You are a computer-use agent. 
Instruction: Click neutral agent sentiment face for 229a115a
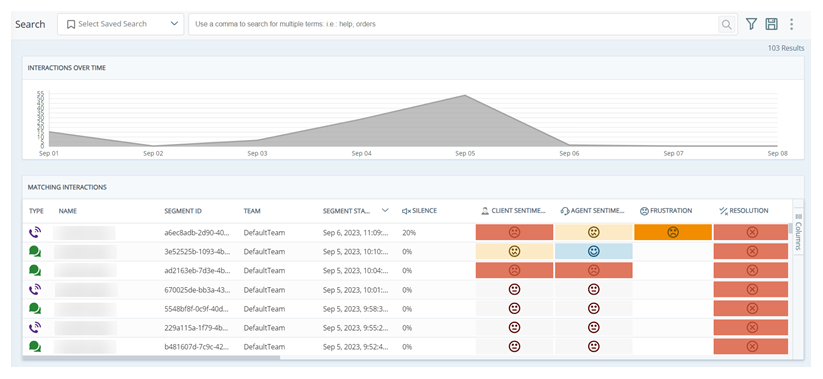click(594, 328)
